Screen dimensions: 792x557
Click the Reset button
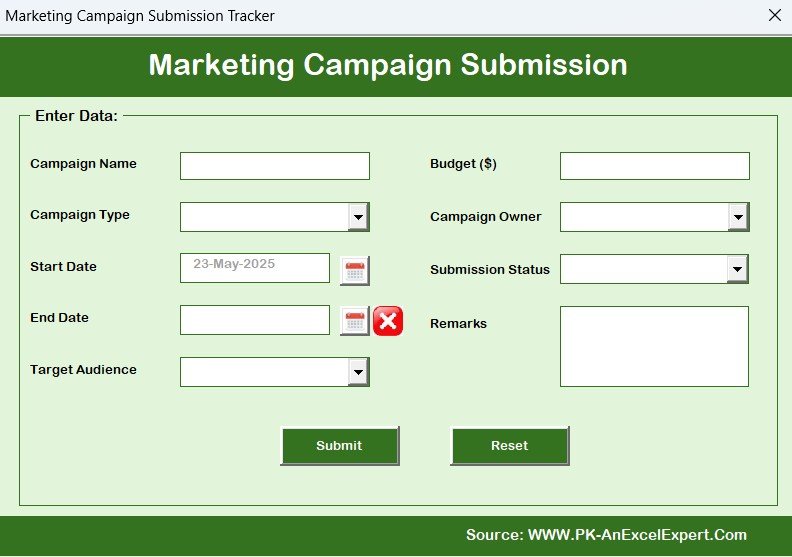[510, 445]
